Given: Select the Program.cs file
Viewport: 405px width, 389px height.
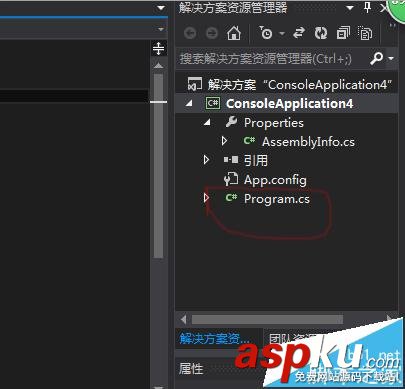Looking at the screenshot, I should [277, 199].
